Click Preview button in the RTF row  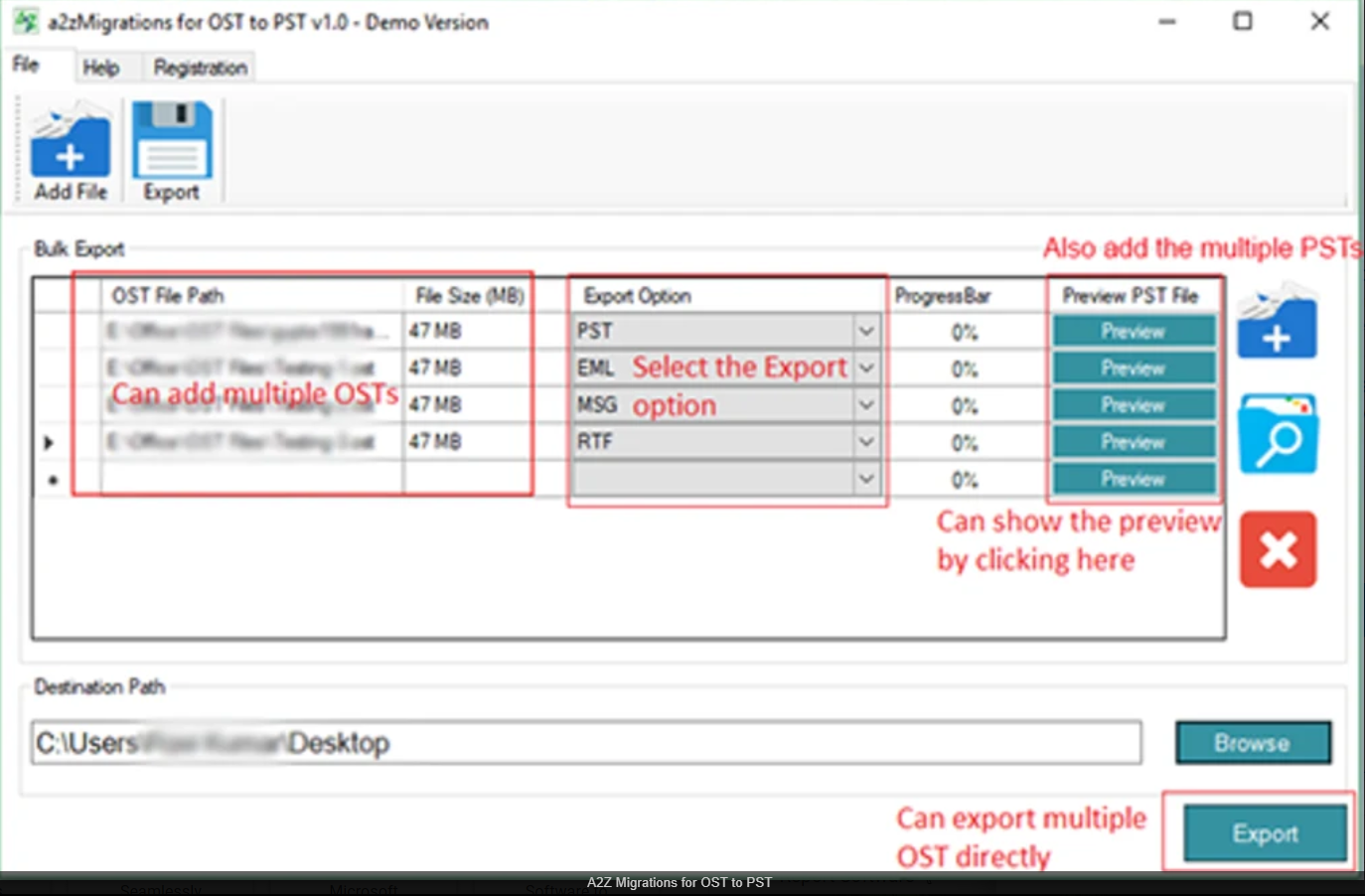coord(1134,441)
